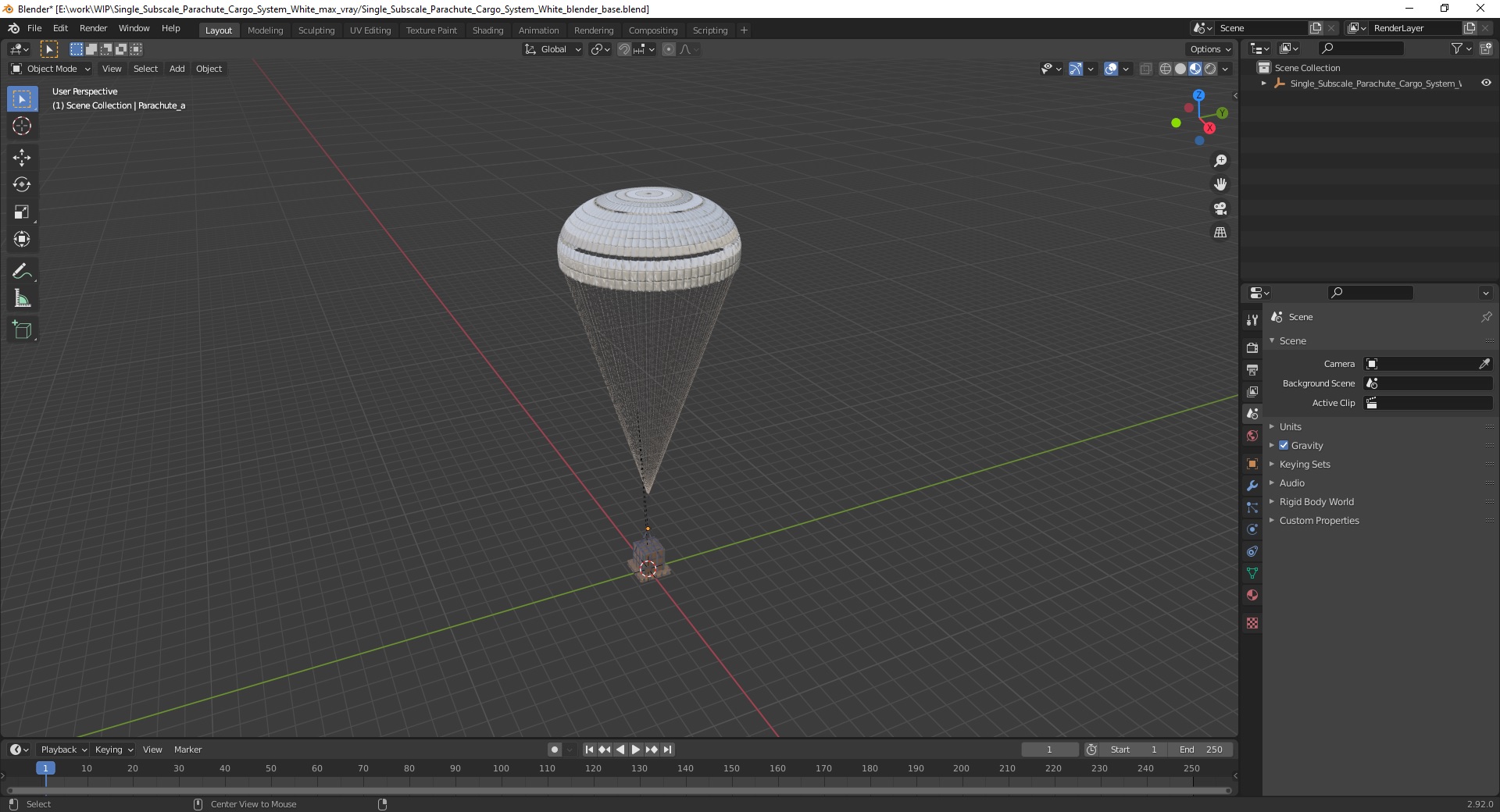
Task: Switch perspective/orthographic grid icon
Action: 1220,232
